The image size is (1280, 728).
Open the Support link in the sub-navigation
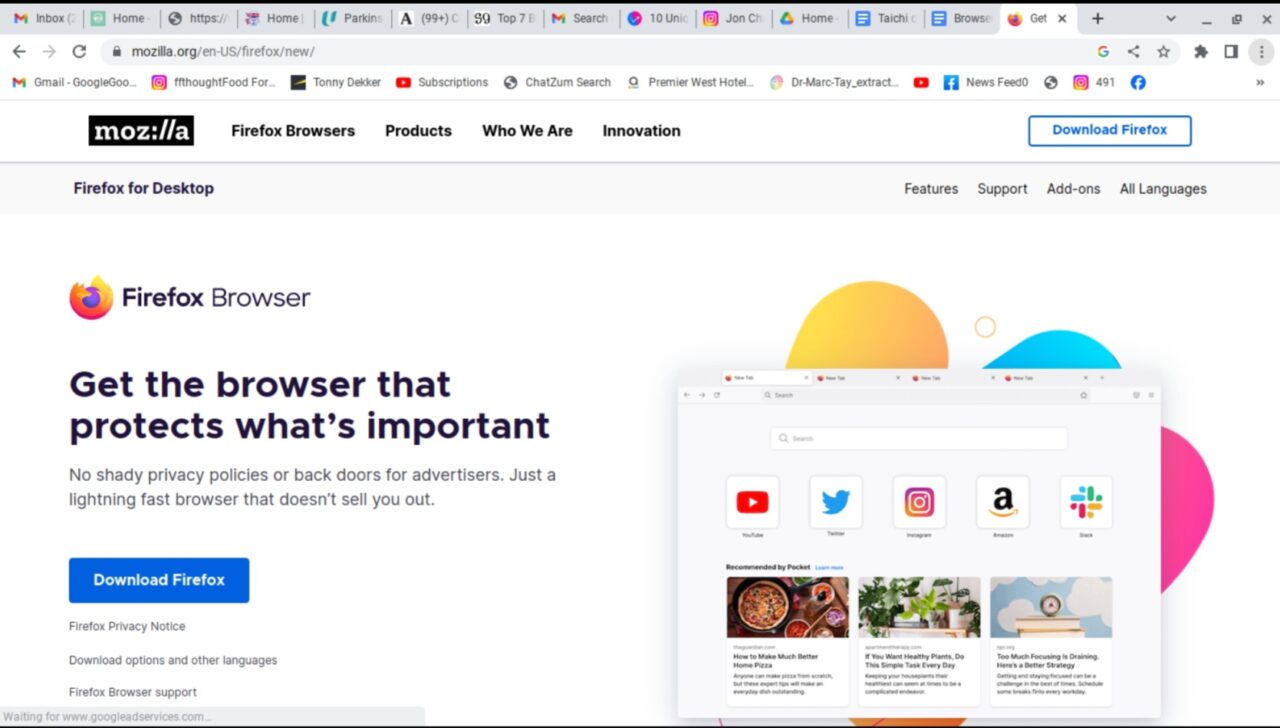tap(1002, 189)
